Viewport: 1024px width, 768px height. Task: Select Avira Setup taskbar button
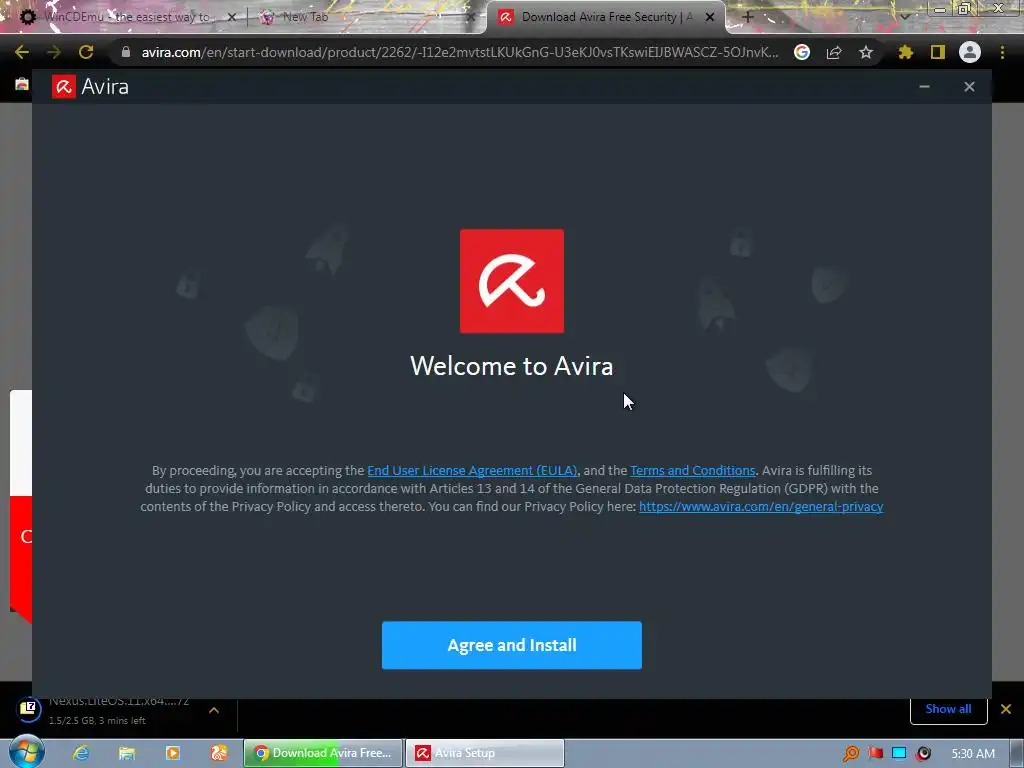point(485,753)
